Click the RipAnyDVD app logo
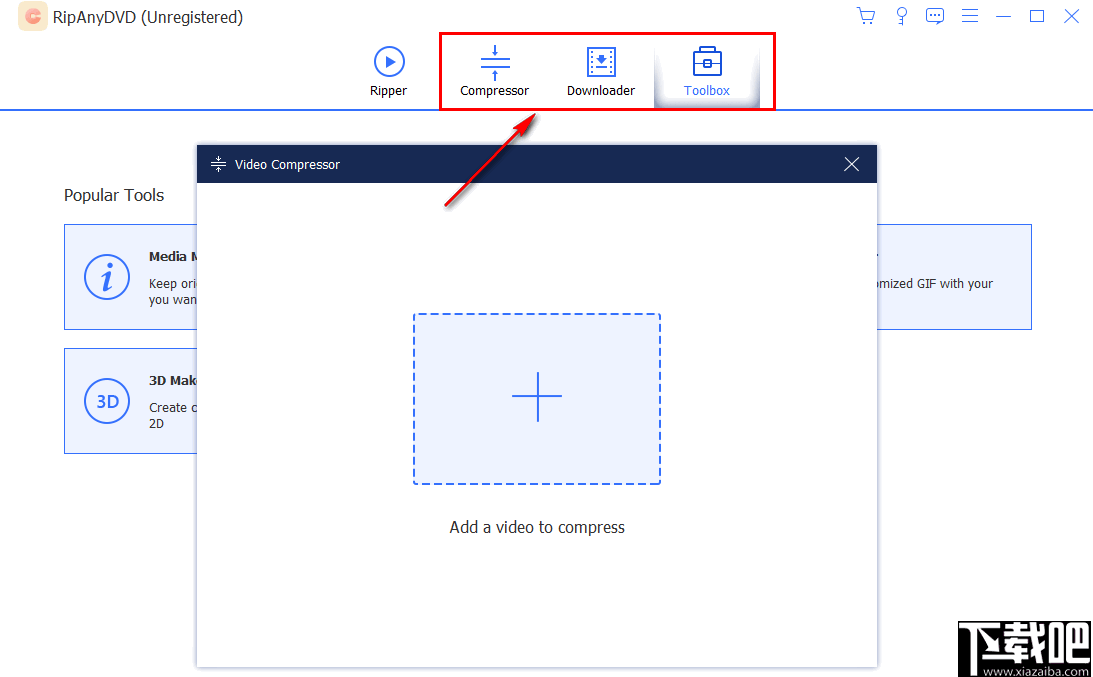 [x=33, y=17]
